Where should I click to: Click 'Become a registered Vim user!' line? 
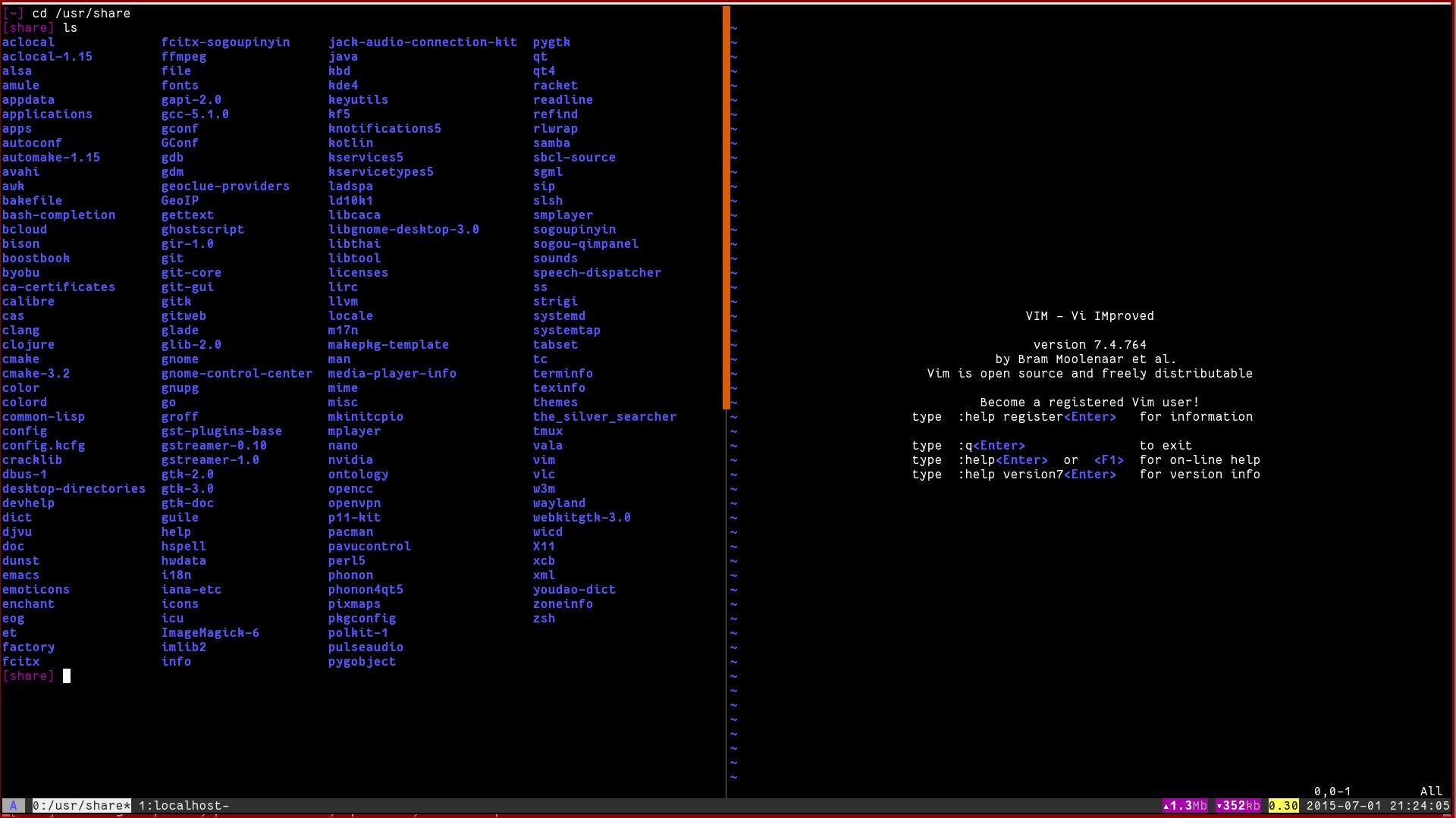click(1090, 402)
